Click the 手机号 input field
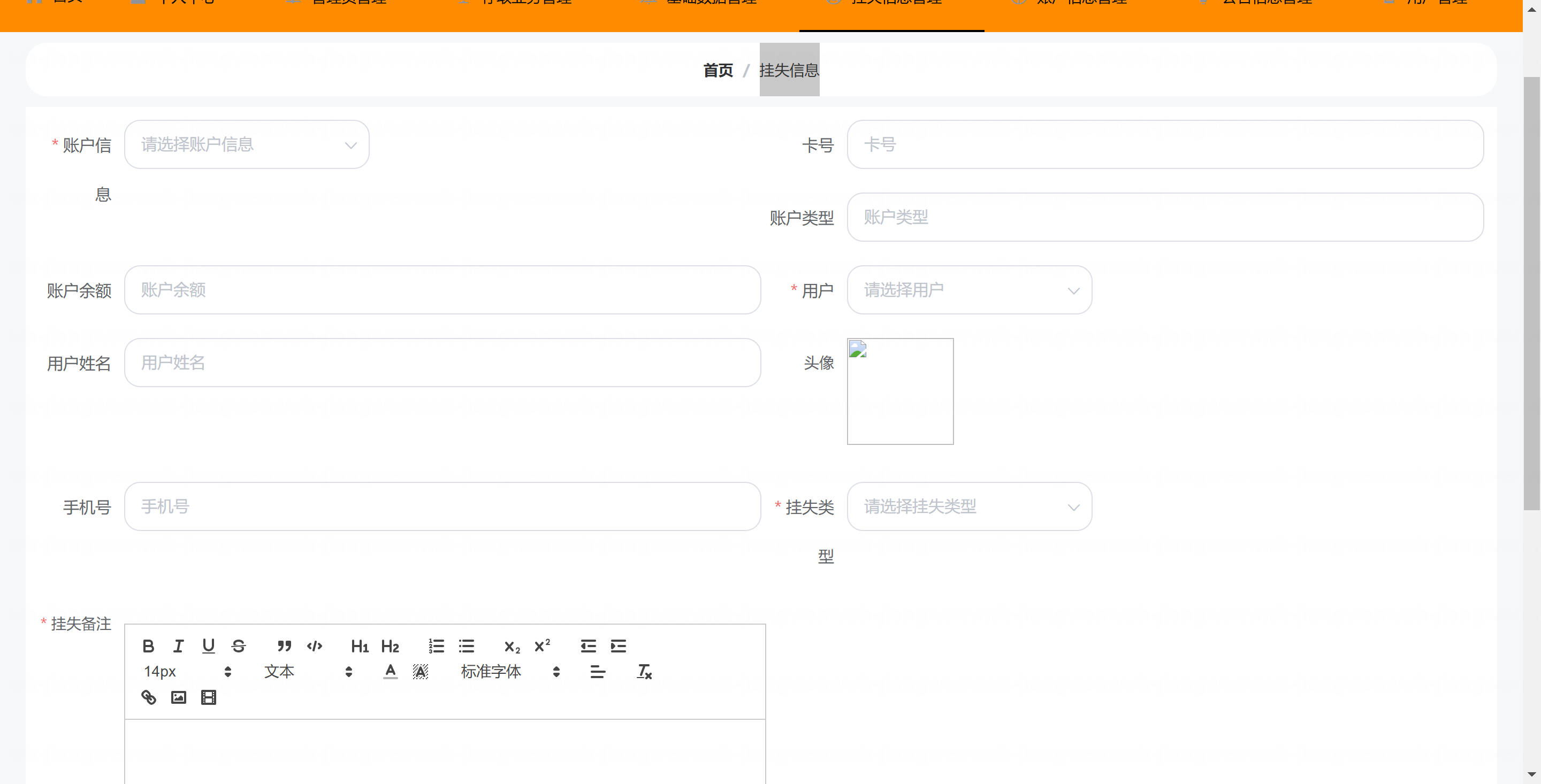The width and height of the screenshot is (1541, 784). (x=443, y=506)
